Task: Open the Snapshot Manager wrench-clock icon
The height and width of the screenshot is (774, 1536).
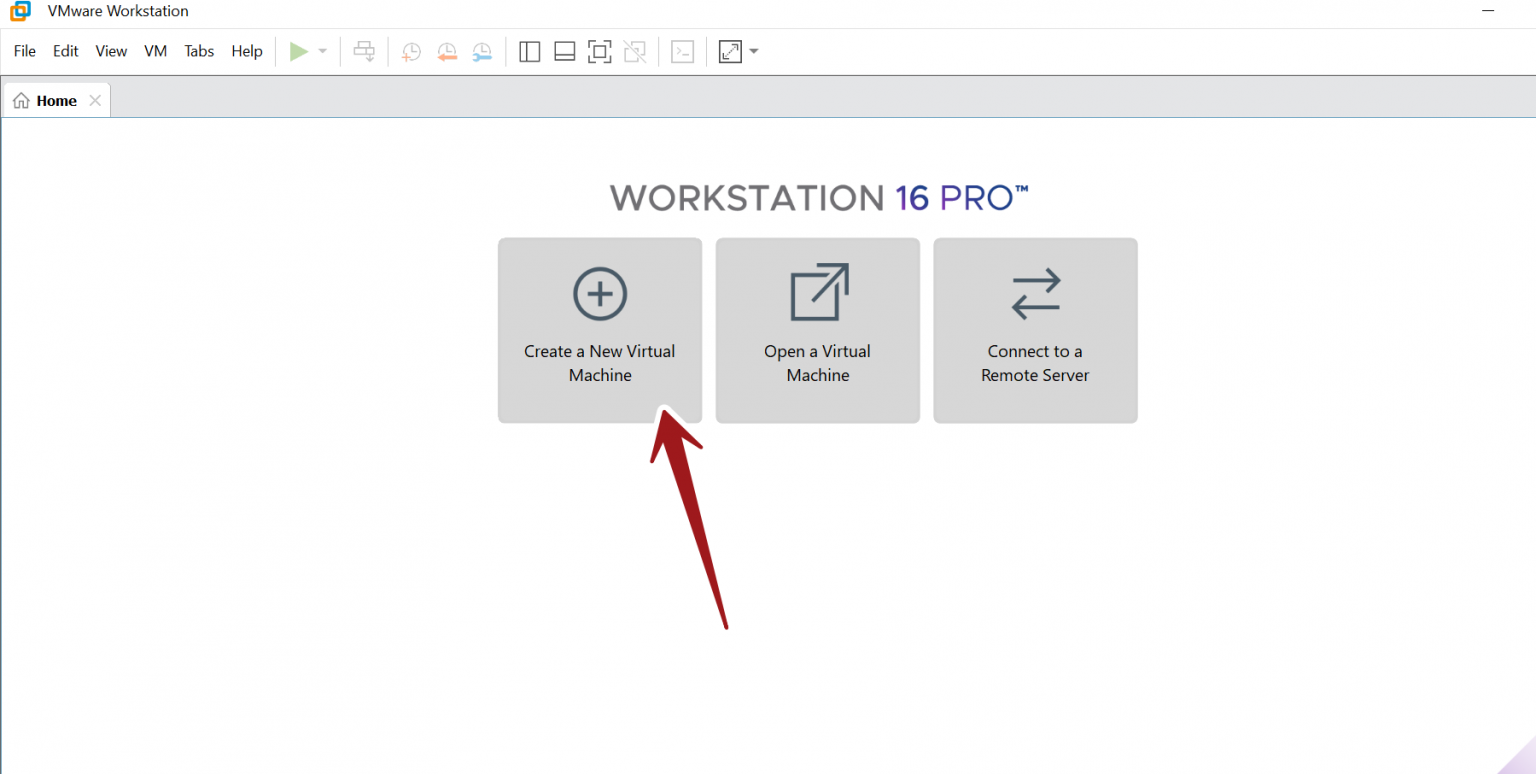Action: [x=481, y=51]
